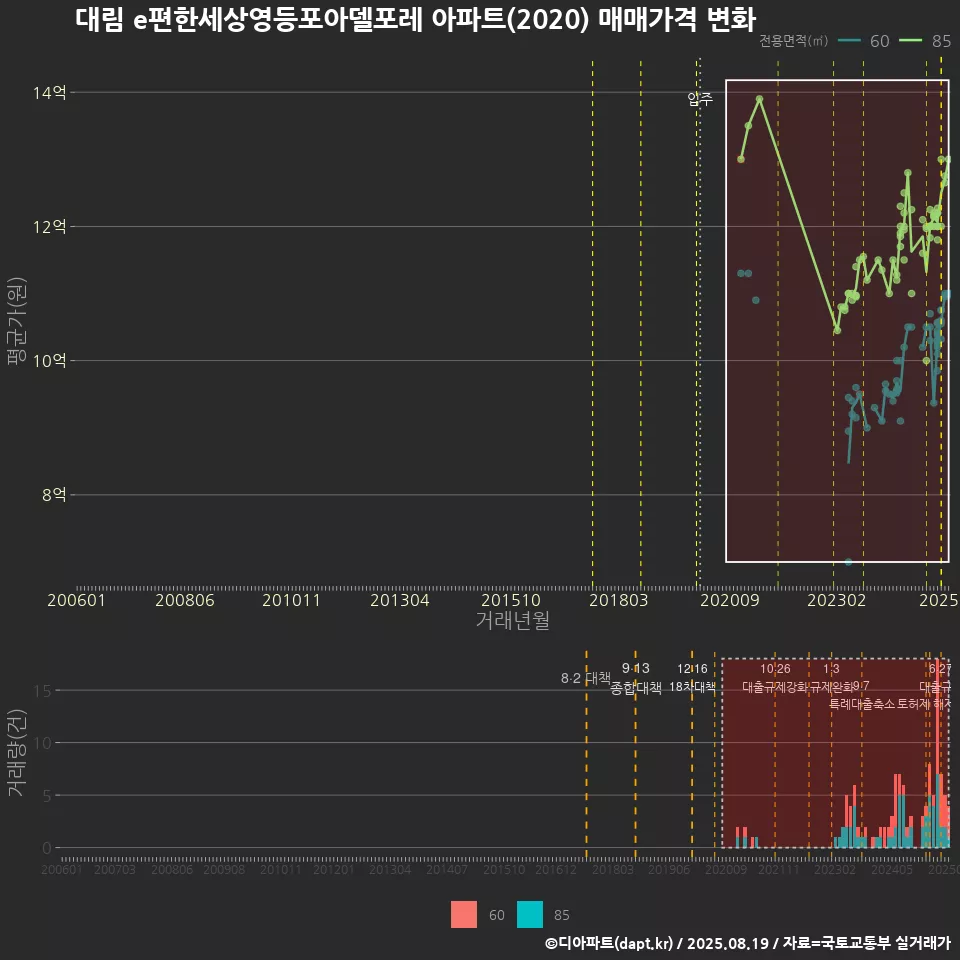Click the tallest salmon volume bar
The height and width of the screenshot is (960, 960).
pos(937,716)
